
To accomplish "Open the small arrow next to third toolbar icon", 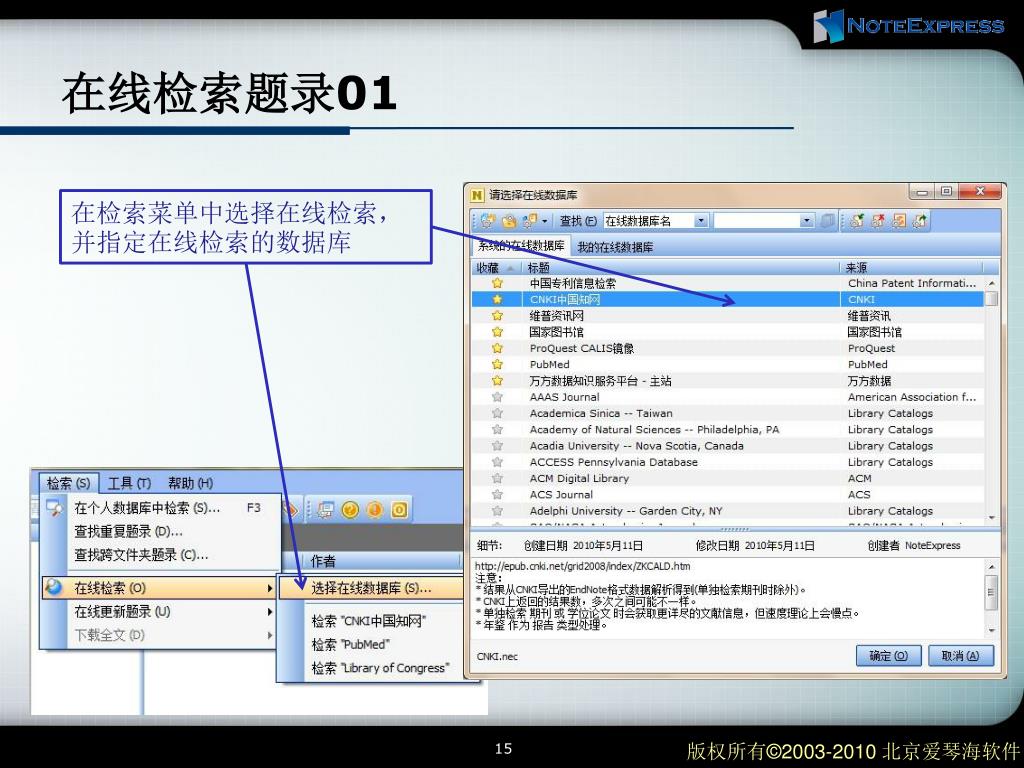I will pos(545,221).
